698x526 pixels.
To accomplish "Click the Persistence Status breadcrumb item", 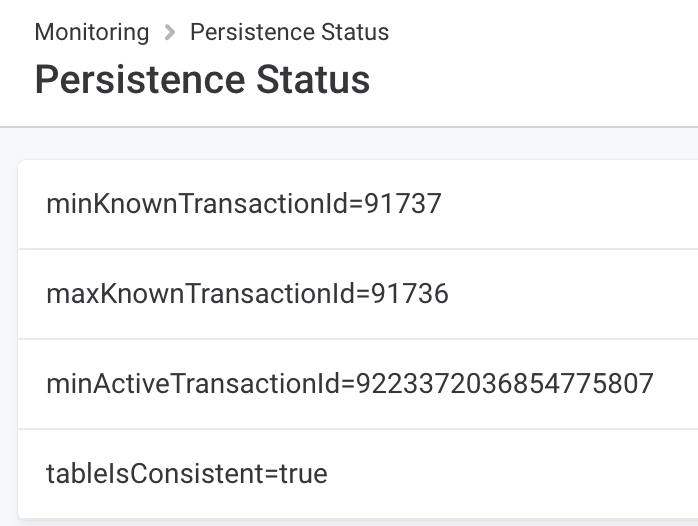I will [x=289, y=32].
